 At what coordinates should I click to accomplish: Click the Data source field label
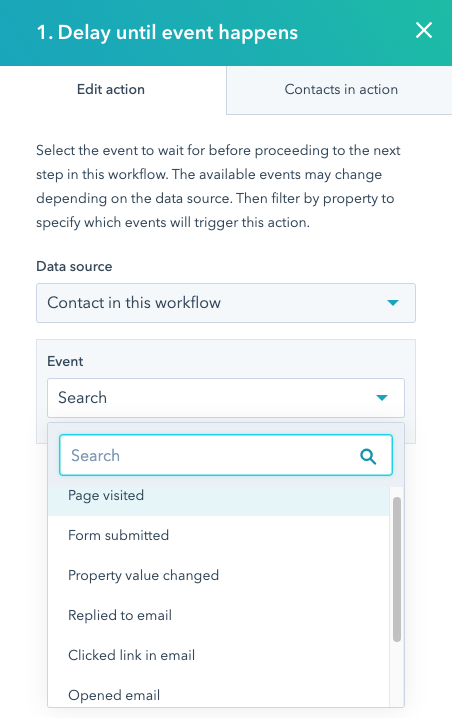pos(74,267)
